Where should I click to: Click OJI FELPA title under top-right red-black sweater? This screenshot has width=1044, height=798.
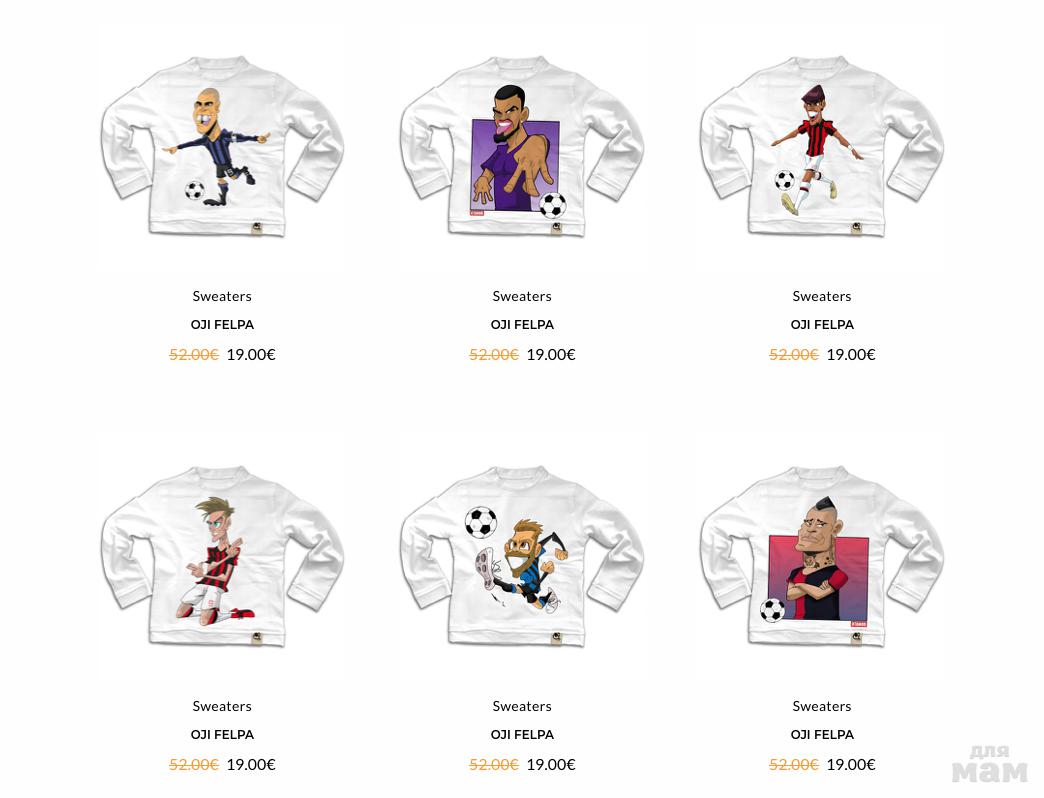tap(822, 325)
